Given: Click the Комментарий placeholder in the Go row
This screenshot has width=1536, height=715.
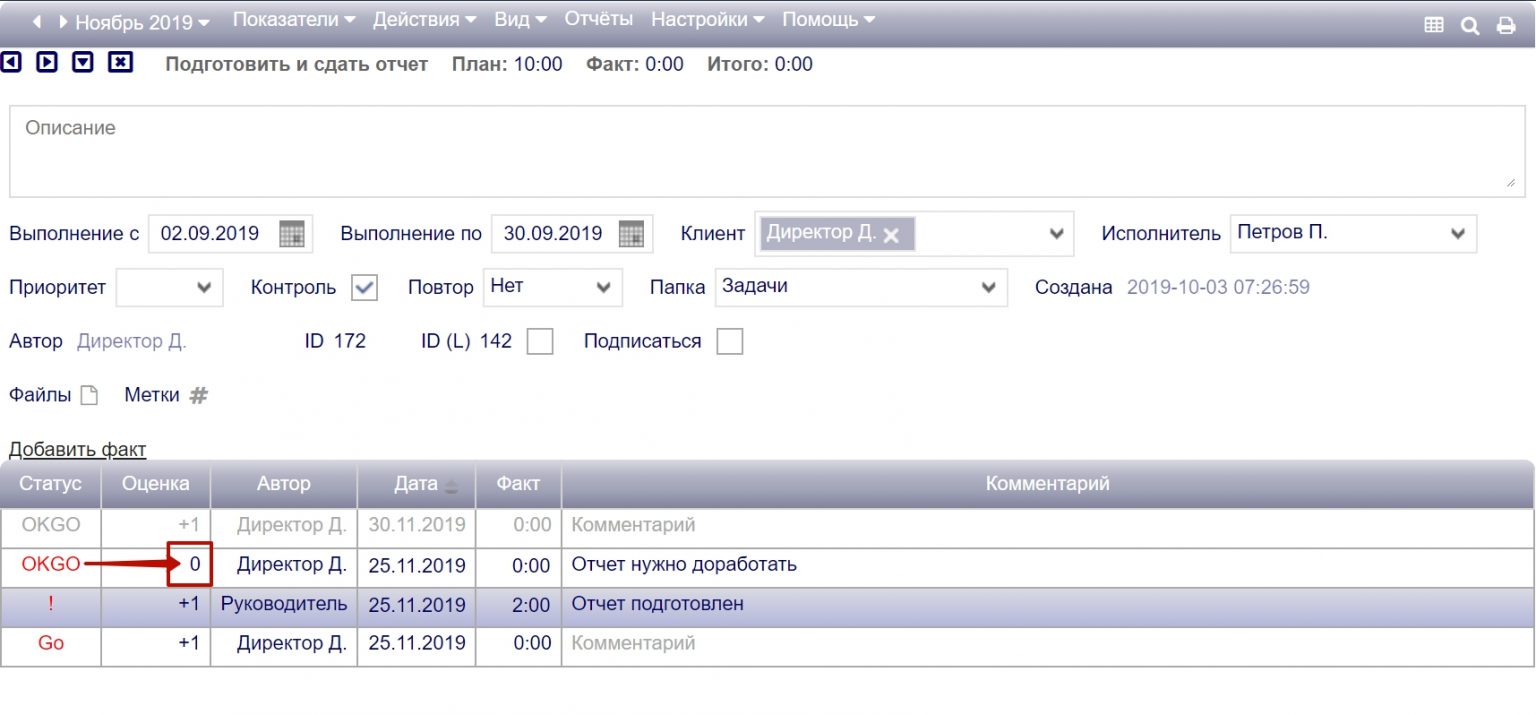Looking at the screenshot, I should [633, 644].
